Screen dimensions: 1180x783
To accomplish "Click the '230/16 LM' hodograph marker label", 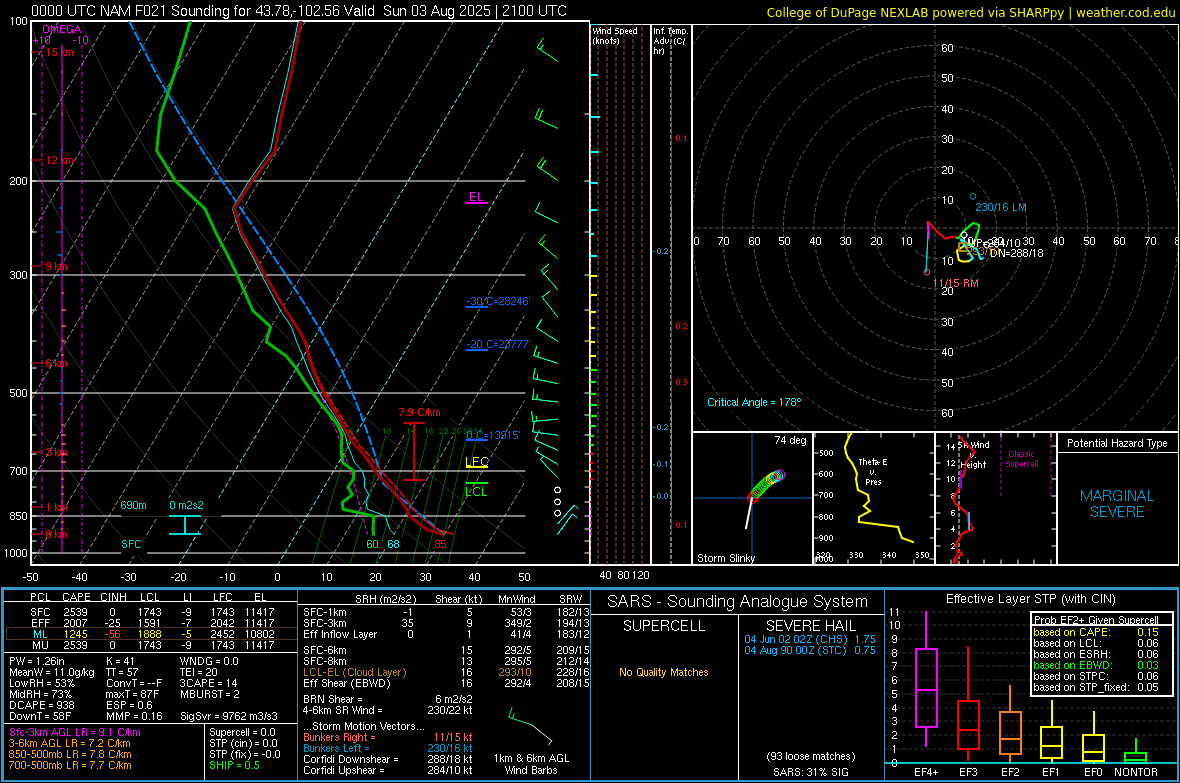I will click(x=1000, y=207).
